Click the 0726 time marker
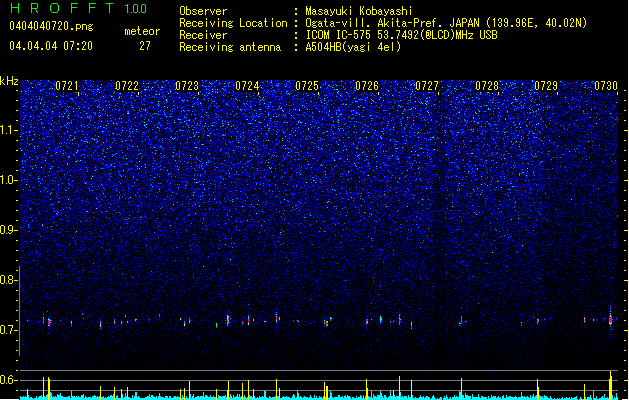 367,86
